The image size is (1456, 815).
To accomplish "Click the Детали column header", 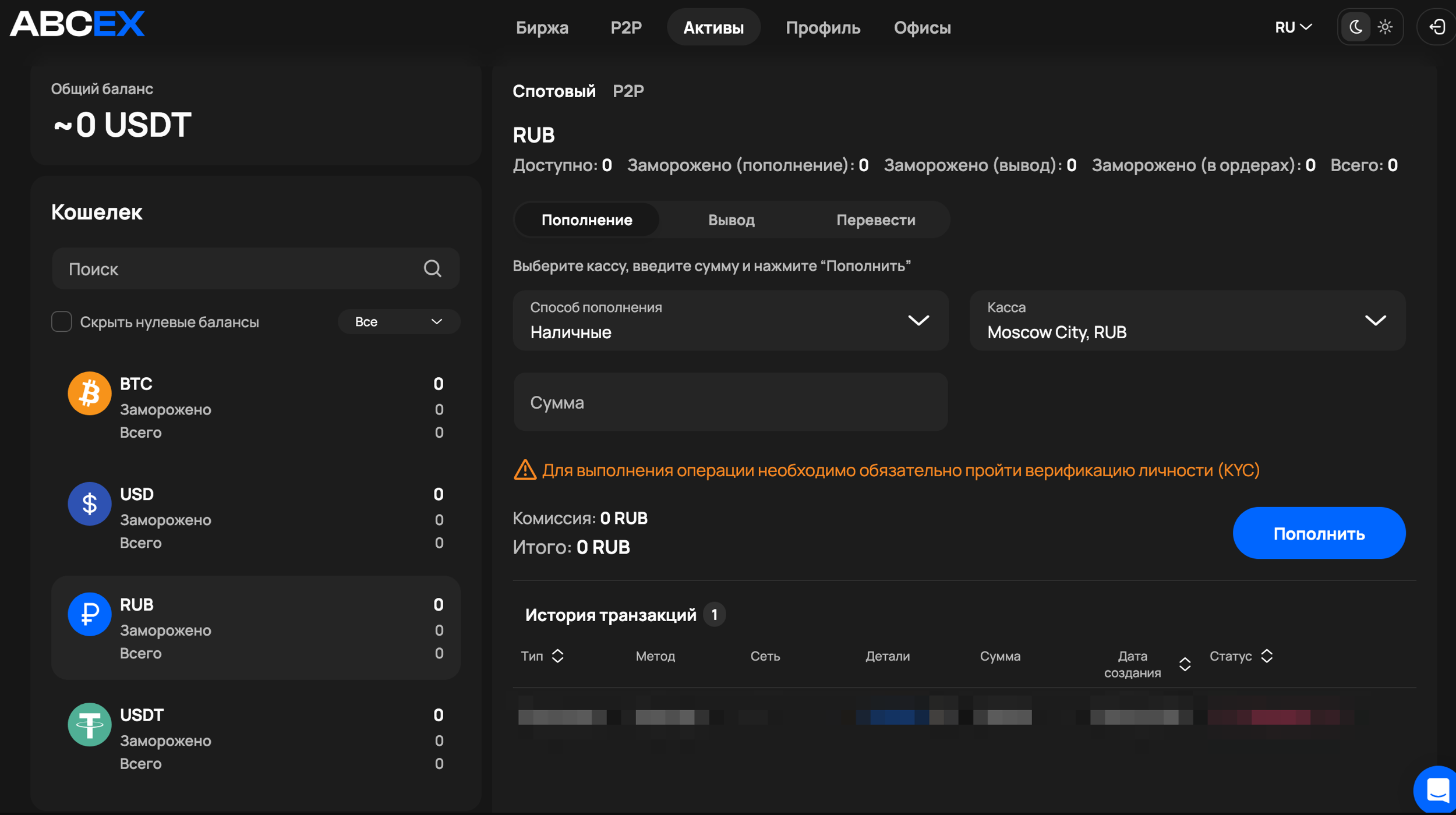I will tap(887, 656).
